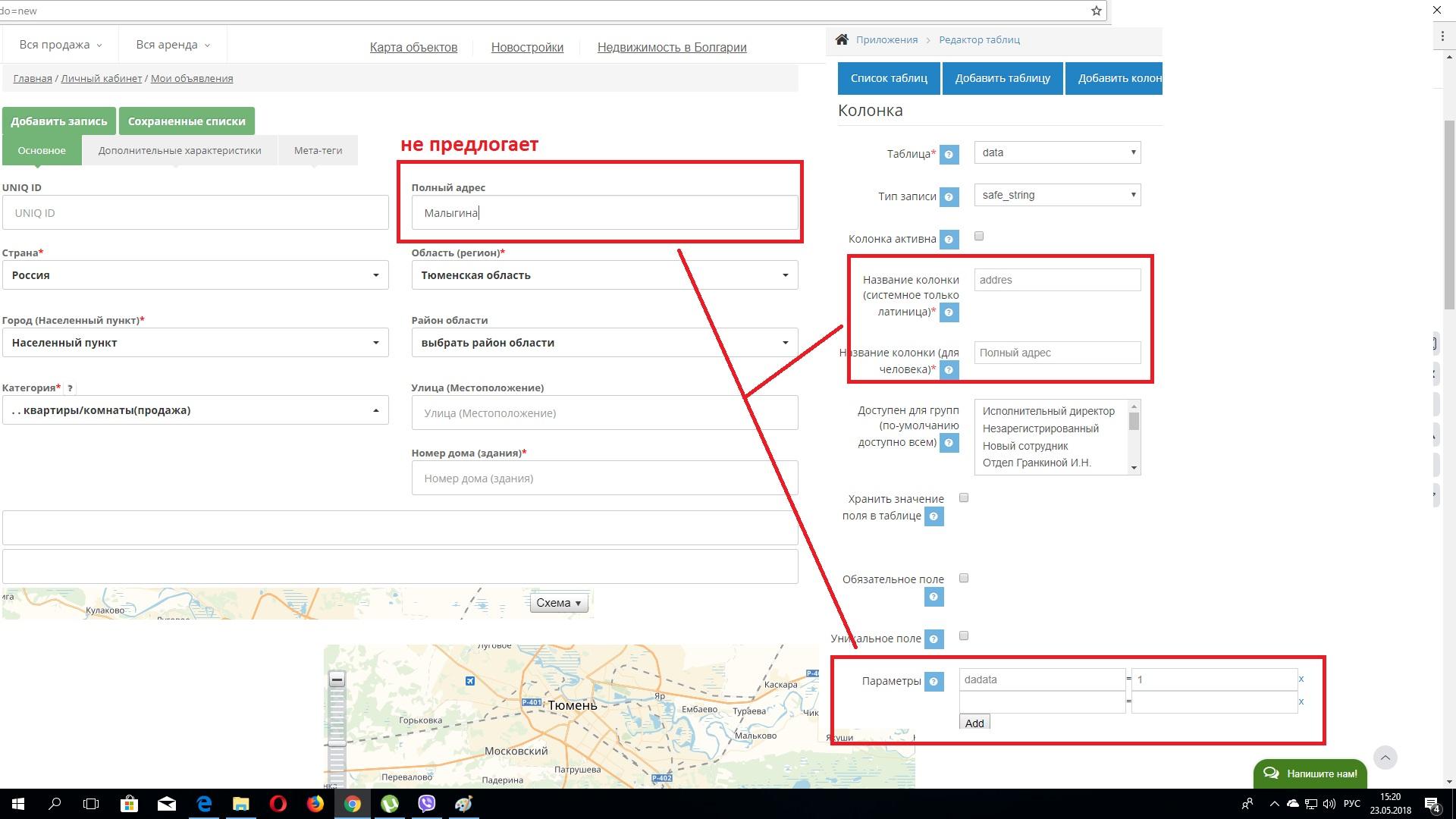This screenshot has height=819, width=1456.
Task: Open the Windows Start menu
Action: pos(18,804)
